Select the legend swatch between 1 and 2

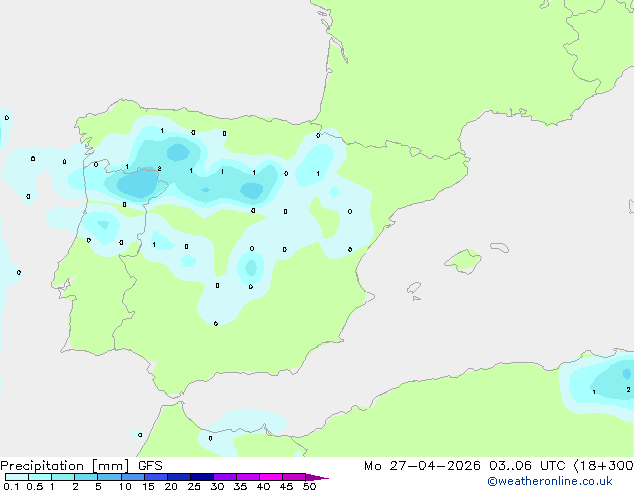pos(63,477)
